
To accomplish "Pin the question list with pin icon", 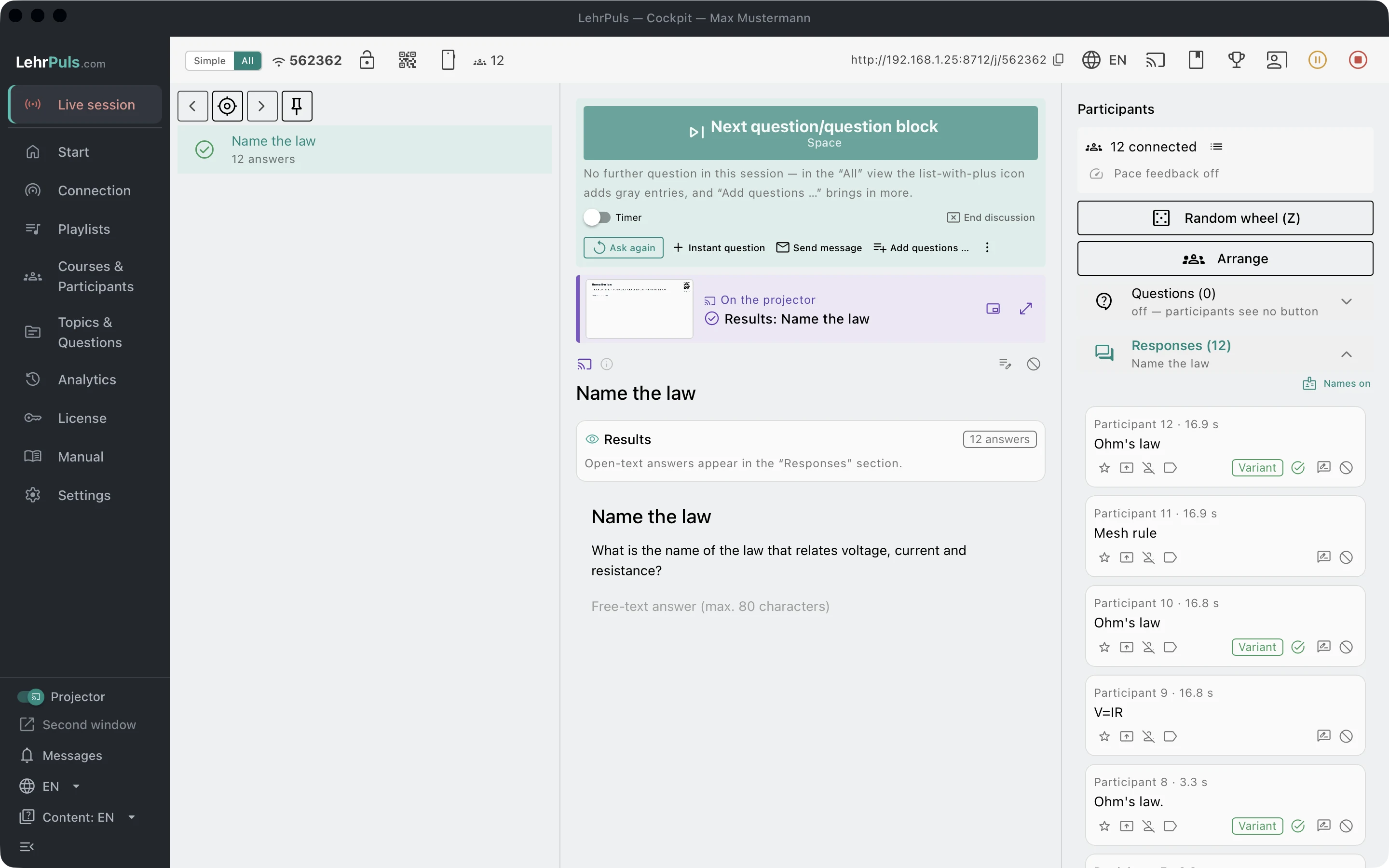I will coord(297,106).
